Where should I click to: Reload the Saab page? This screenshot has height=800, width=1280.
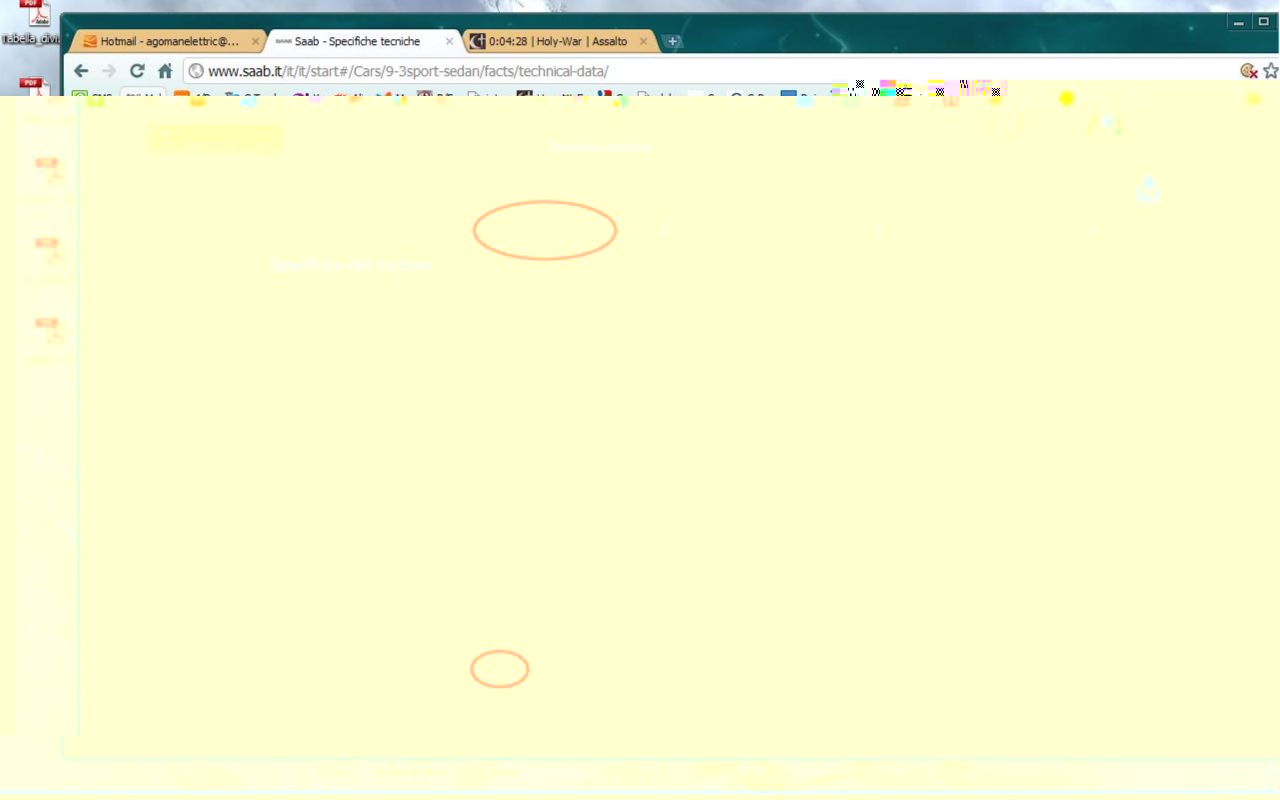point(137,71)
